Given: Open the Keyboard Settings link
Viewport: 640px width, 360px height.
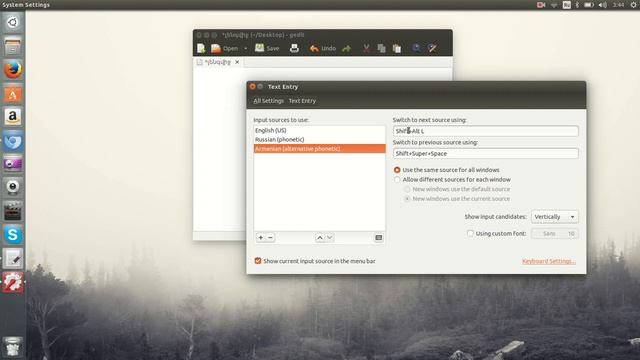Looking at the screenshot, I should click(549, 261).
